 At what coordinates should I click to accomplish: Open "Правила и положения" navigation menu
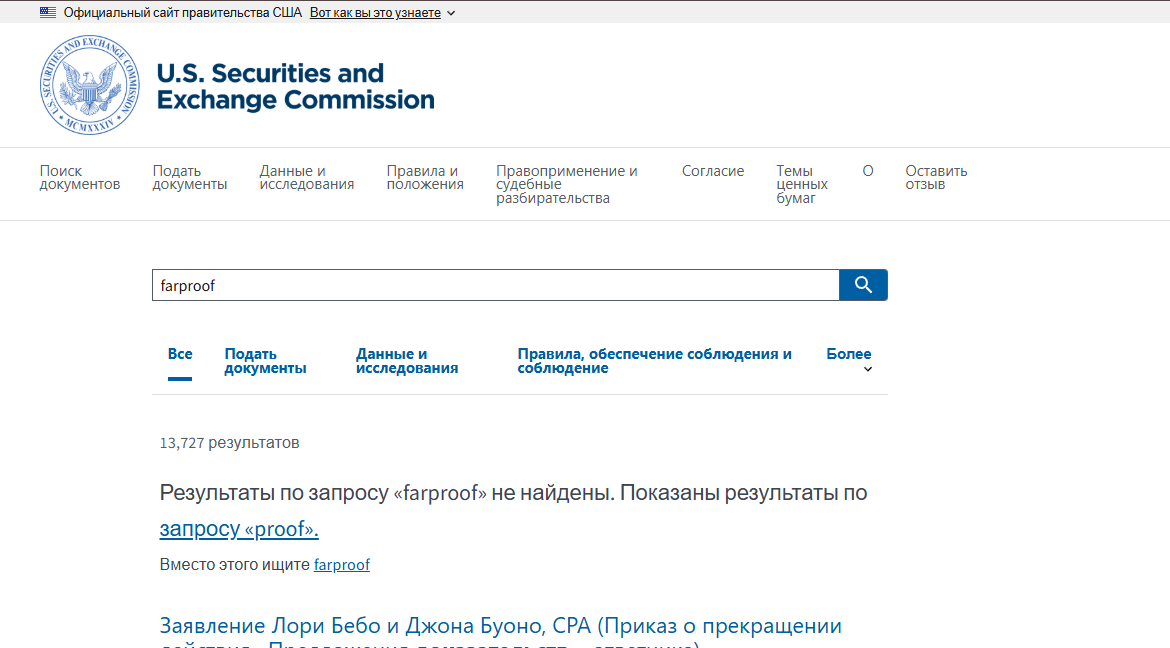click(425, 178)
